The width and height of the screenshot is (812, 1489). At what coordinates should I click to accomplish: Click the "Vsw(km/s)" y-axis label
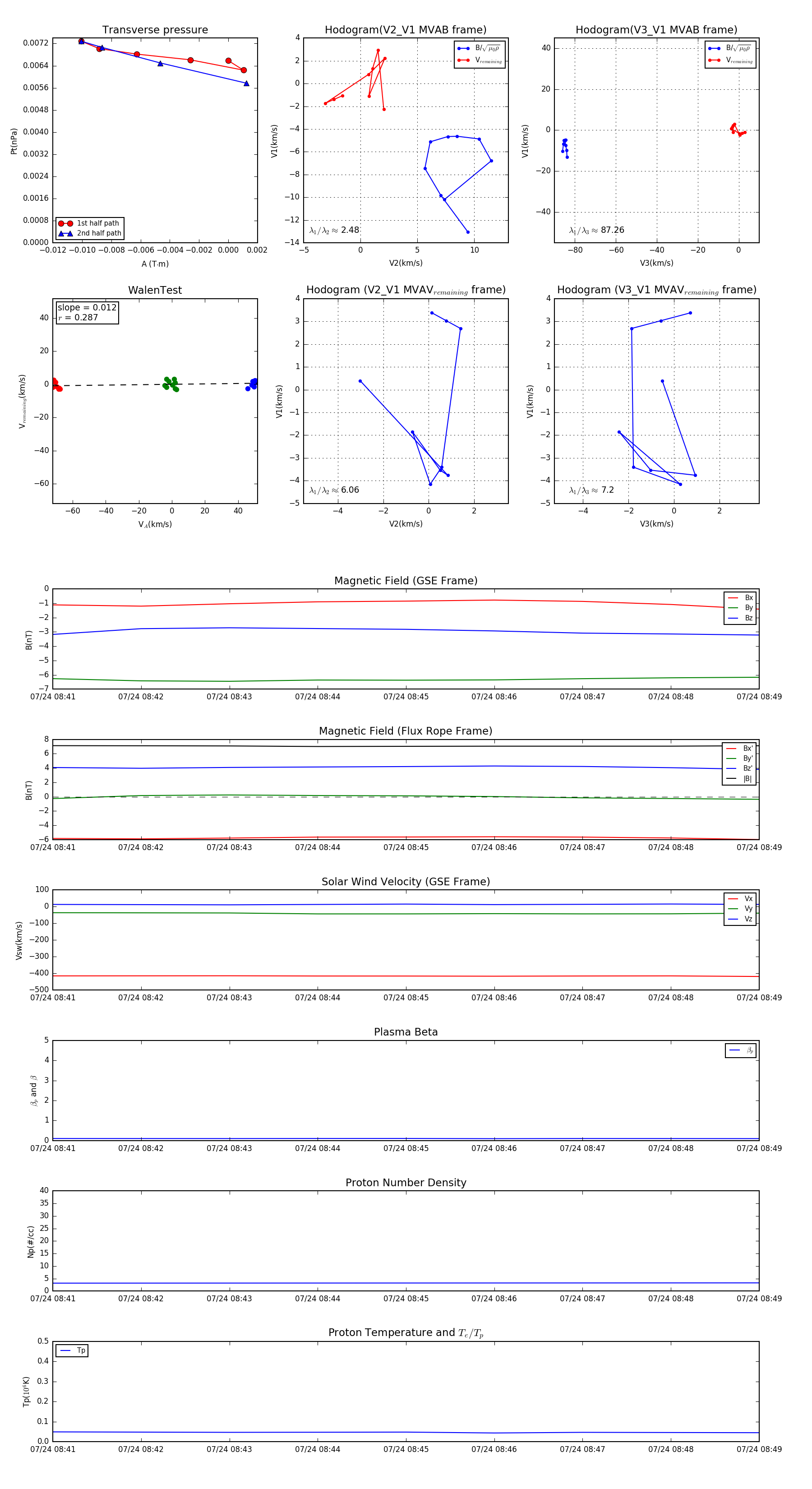pyautogui.click(x=19, y=940)
